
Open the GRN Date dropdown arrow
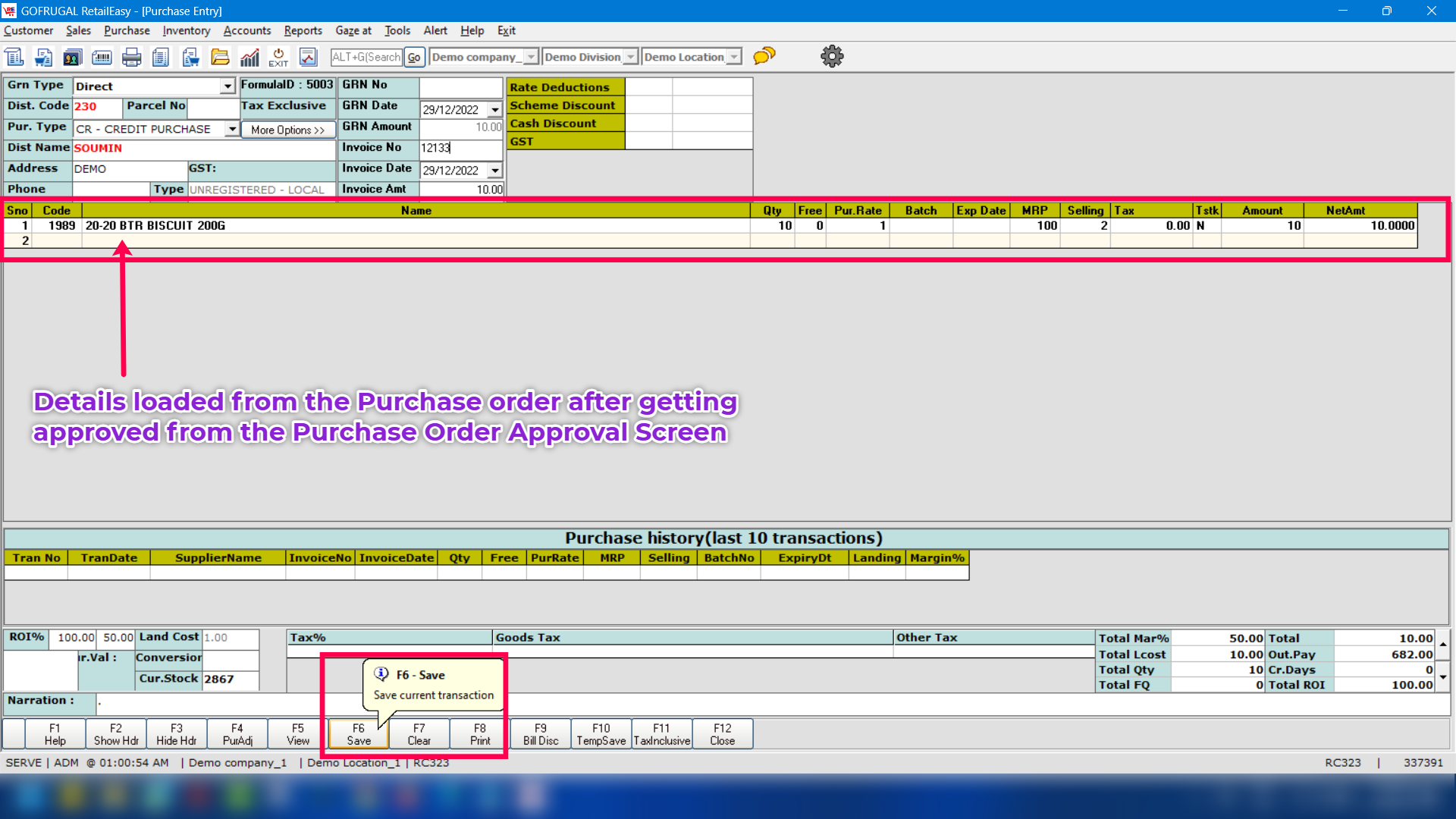click(495, 110)
